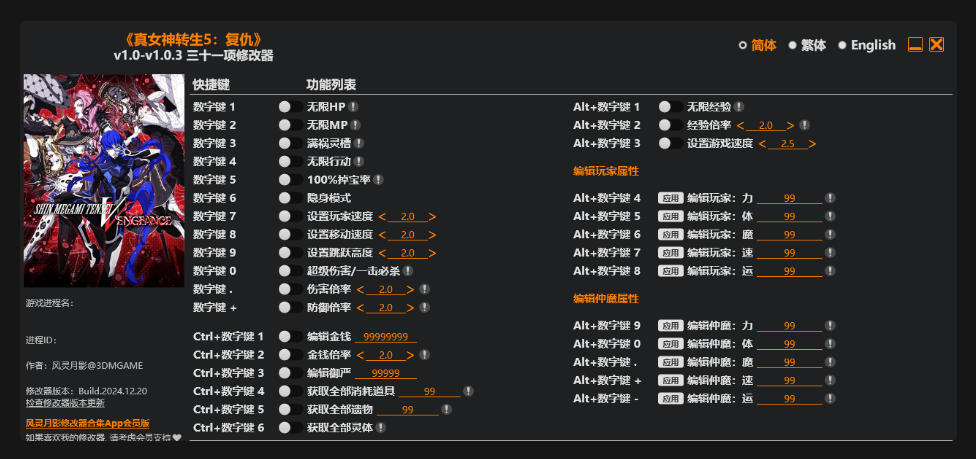The image size is (976, 459).
Task: Click info icon on 编辑仲魔：速 row
Action: click(x=830, y=380)
